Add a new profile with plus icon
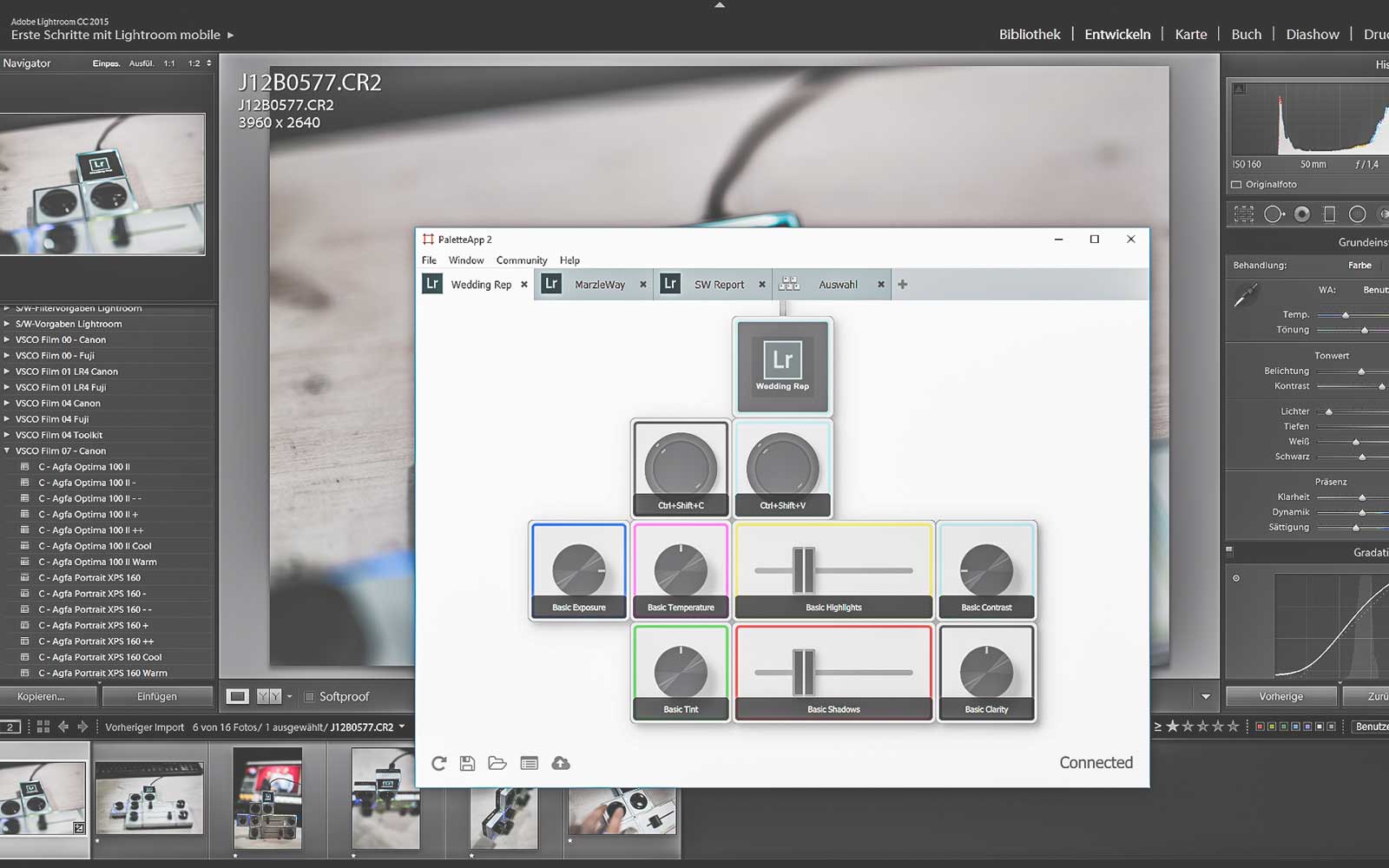This screenshot has height=868, width=1389. pos(903,285)
